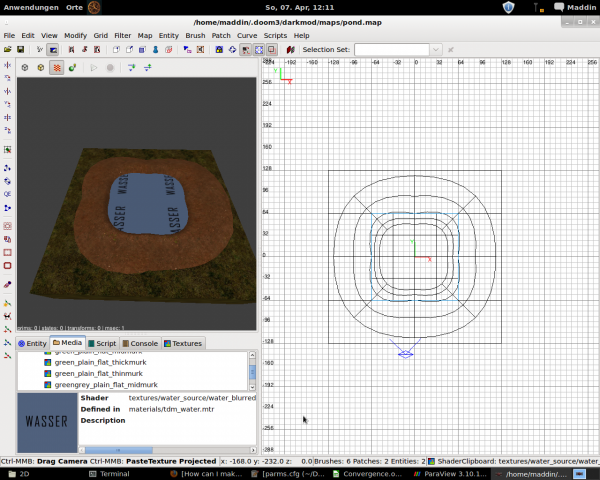The image size is (600, 480).
Task: Open the Filter menu
Action: [x=122, y=36]
